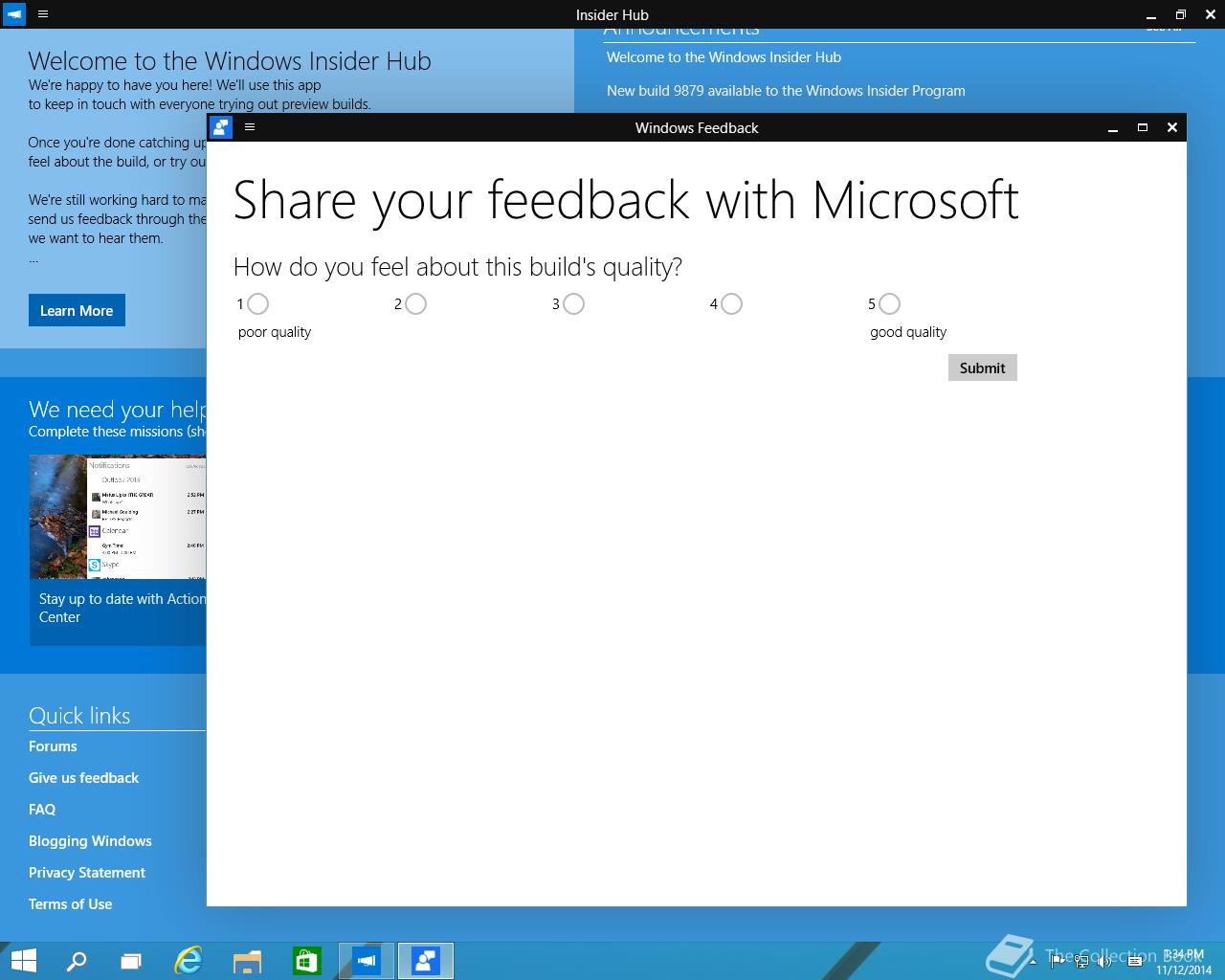1225x980 pixels.
Task: Open 'Welcome to the Windows Insider Hub' announcement
Action: point(724,57)
